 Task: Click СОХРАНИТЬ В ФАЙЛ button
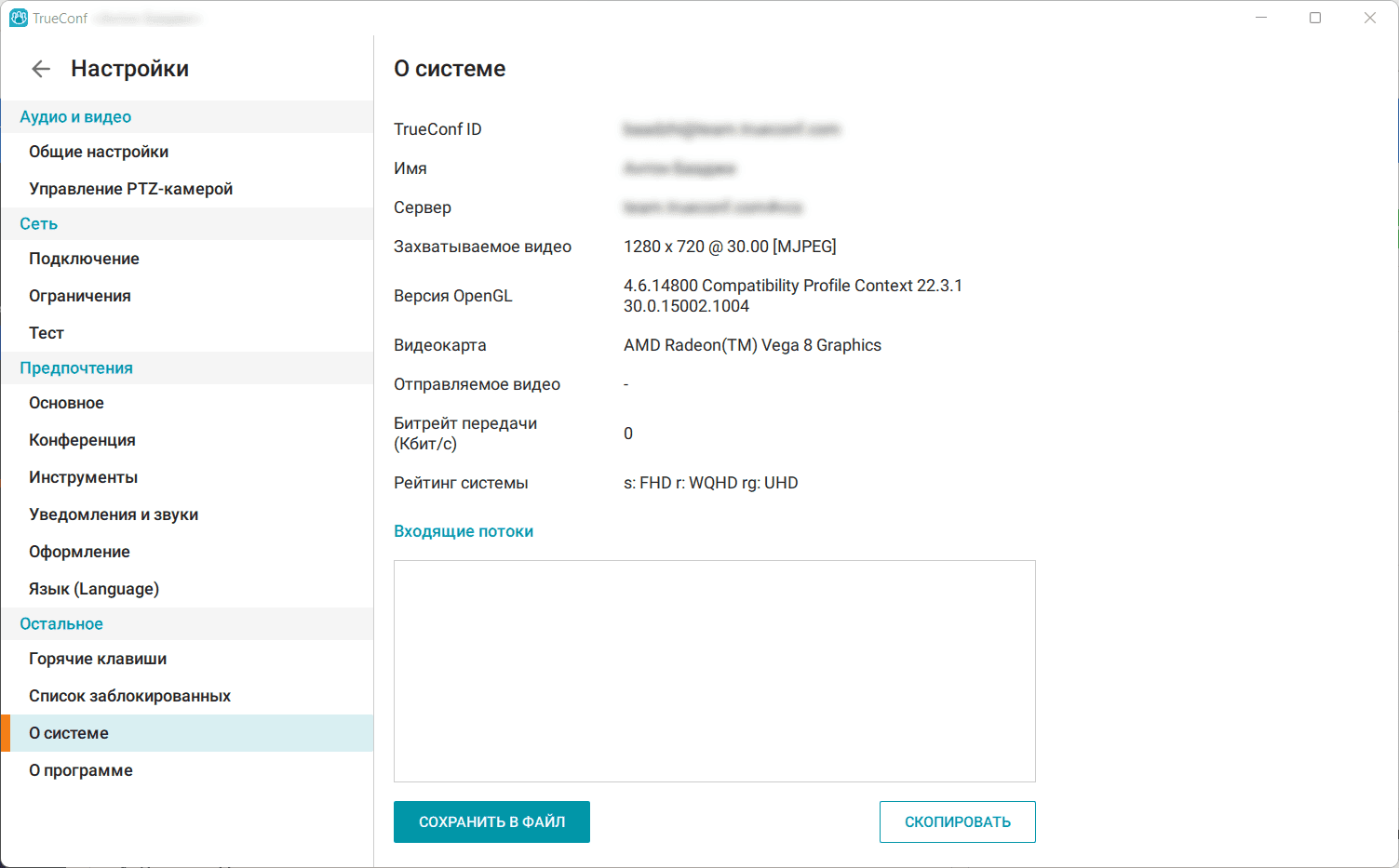click(x=491, y=821)
